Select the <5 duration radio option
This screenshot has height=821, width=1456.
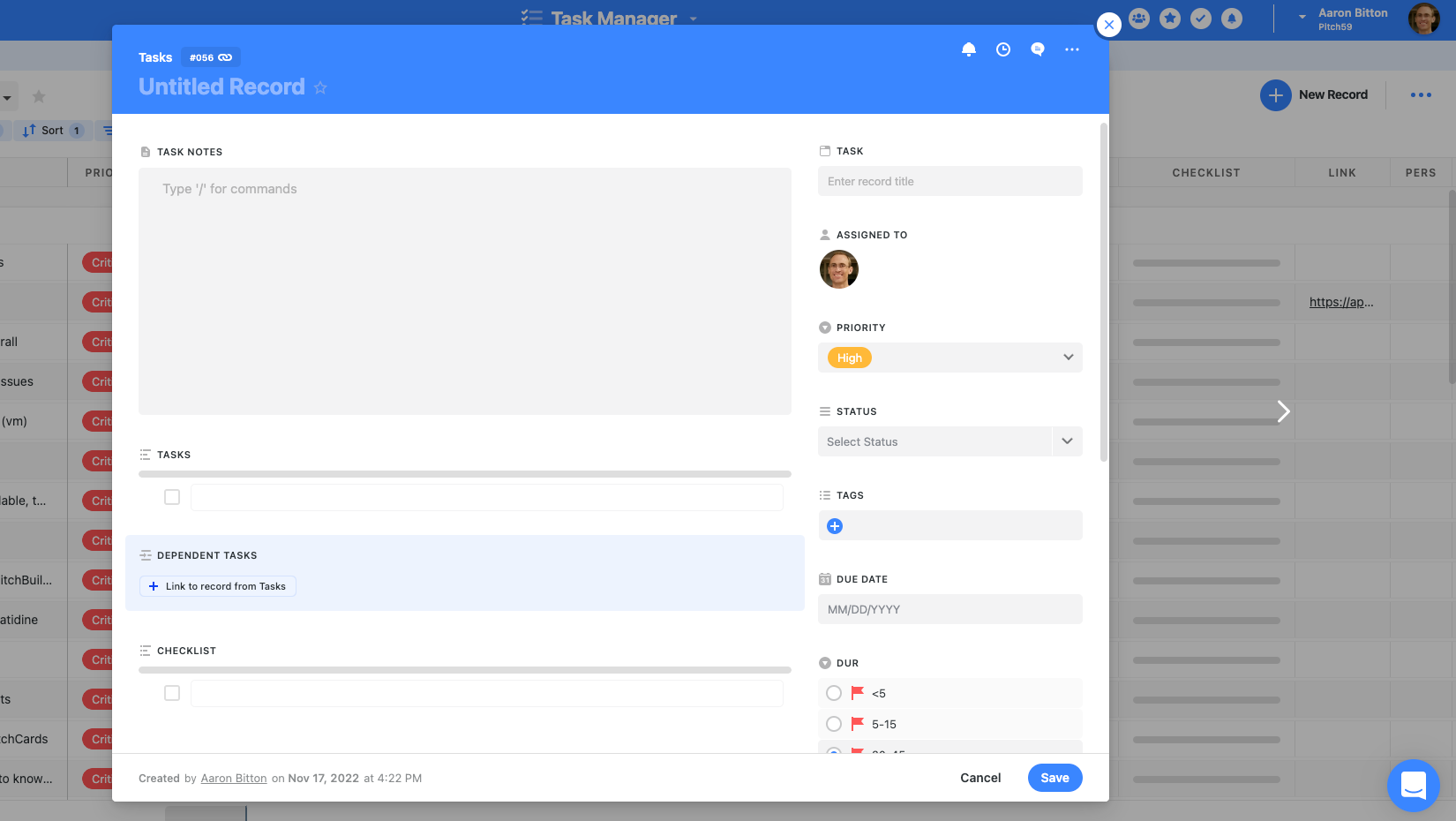[x=834, y=693]
